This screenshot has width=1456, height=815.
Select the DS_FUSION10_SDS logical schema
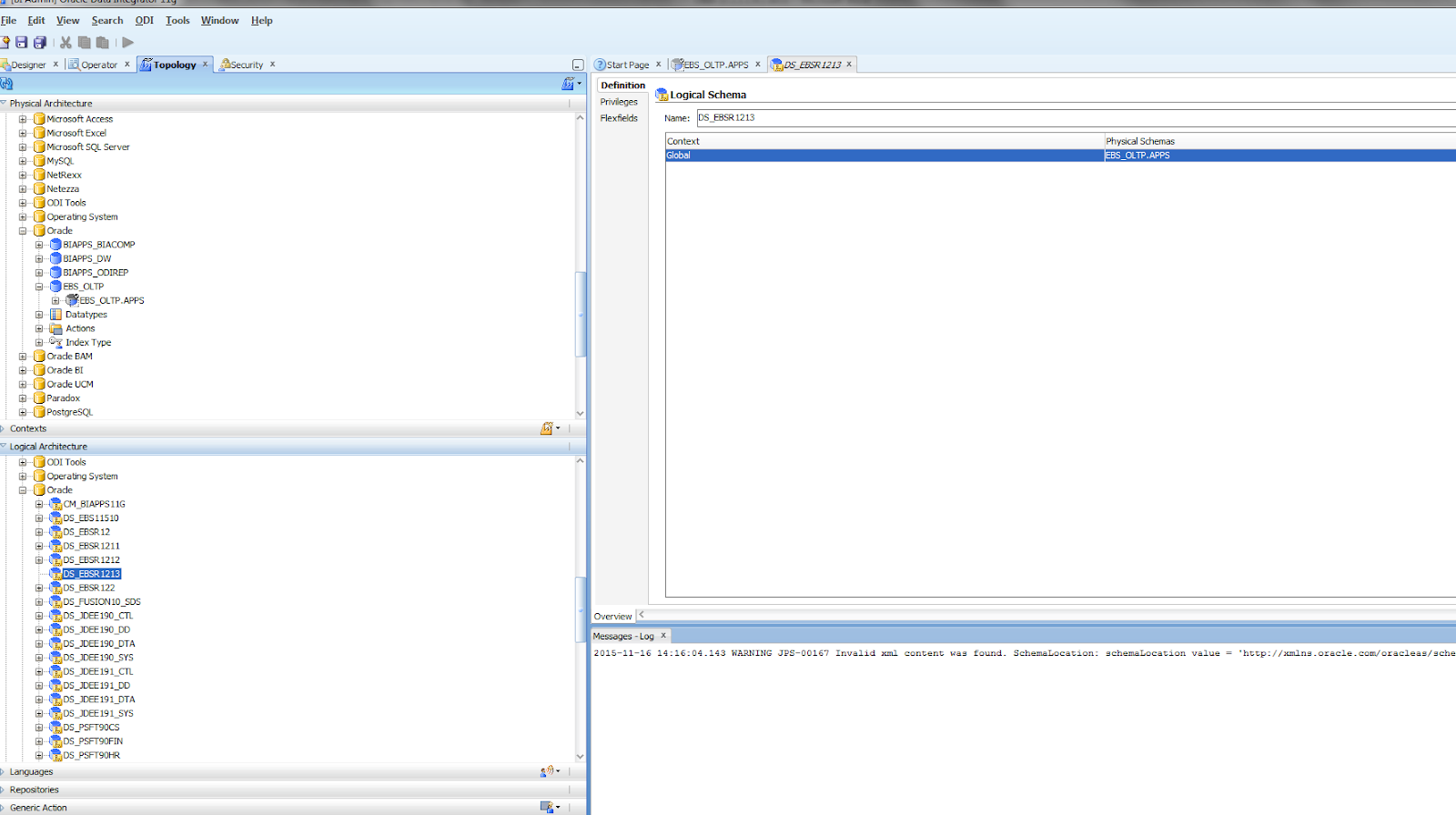(x=102, y=602)
